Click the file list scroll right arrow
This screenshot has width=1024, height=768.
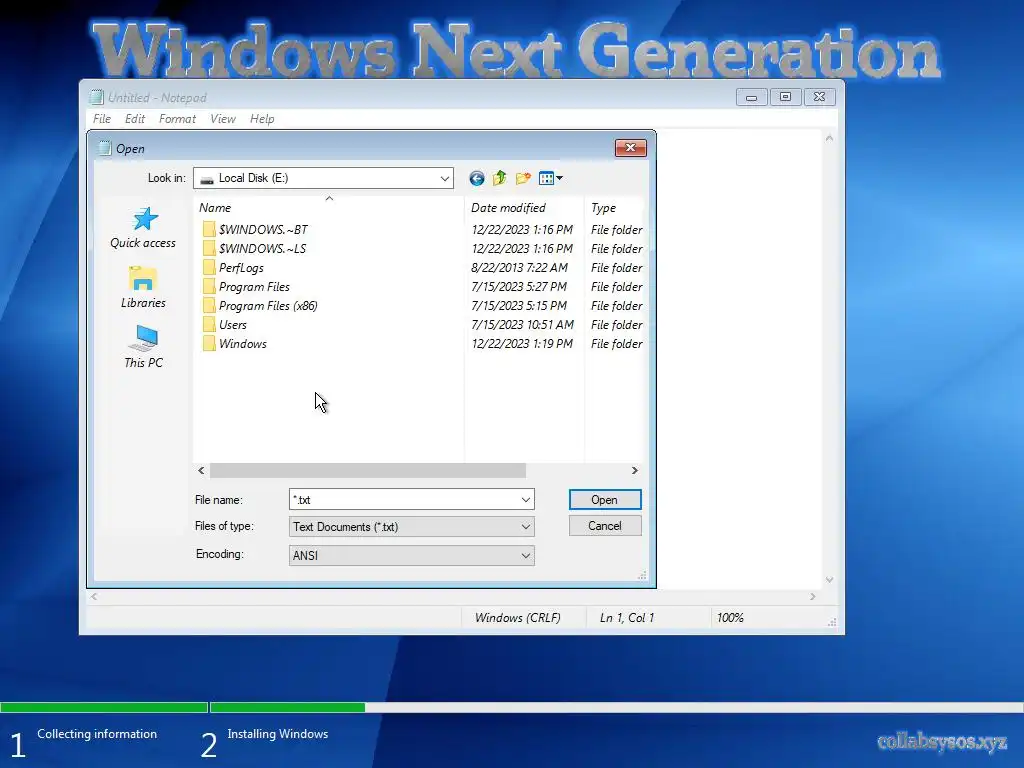point(634,470)
